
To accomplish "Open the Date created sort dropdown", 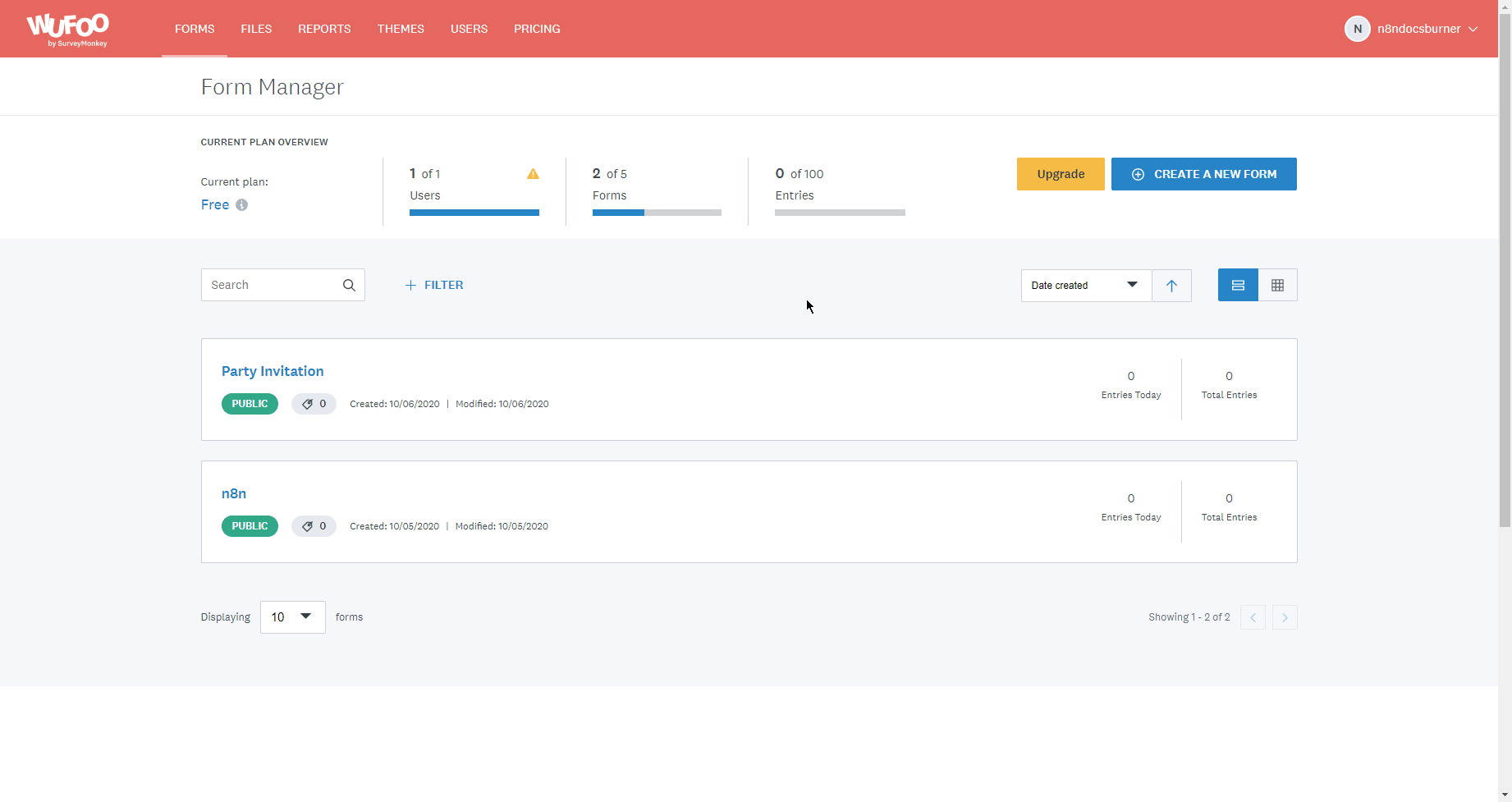I will (x=1085, y=286).
